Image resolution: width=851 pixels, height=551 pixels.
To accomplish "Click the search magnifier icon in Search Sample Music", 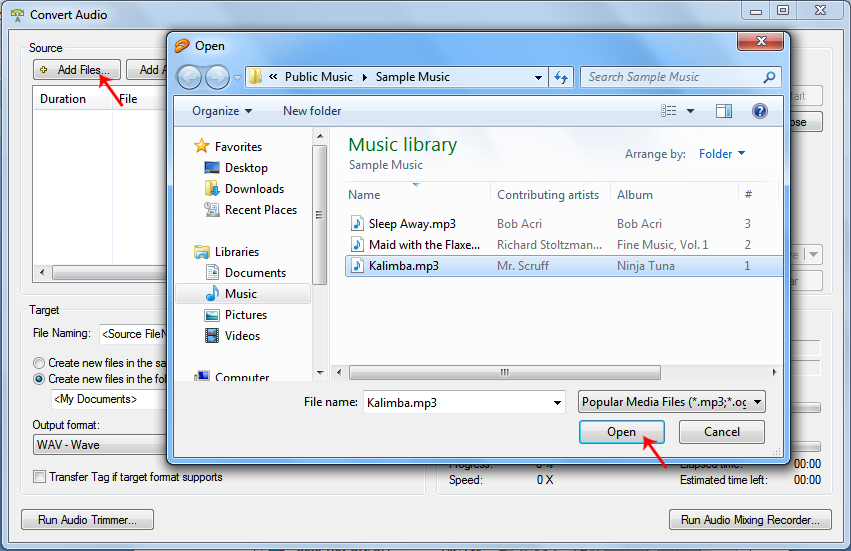I will 769,77.
